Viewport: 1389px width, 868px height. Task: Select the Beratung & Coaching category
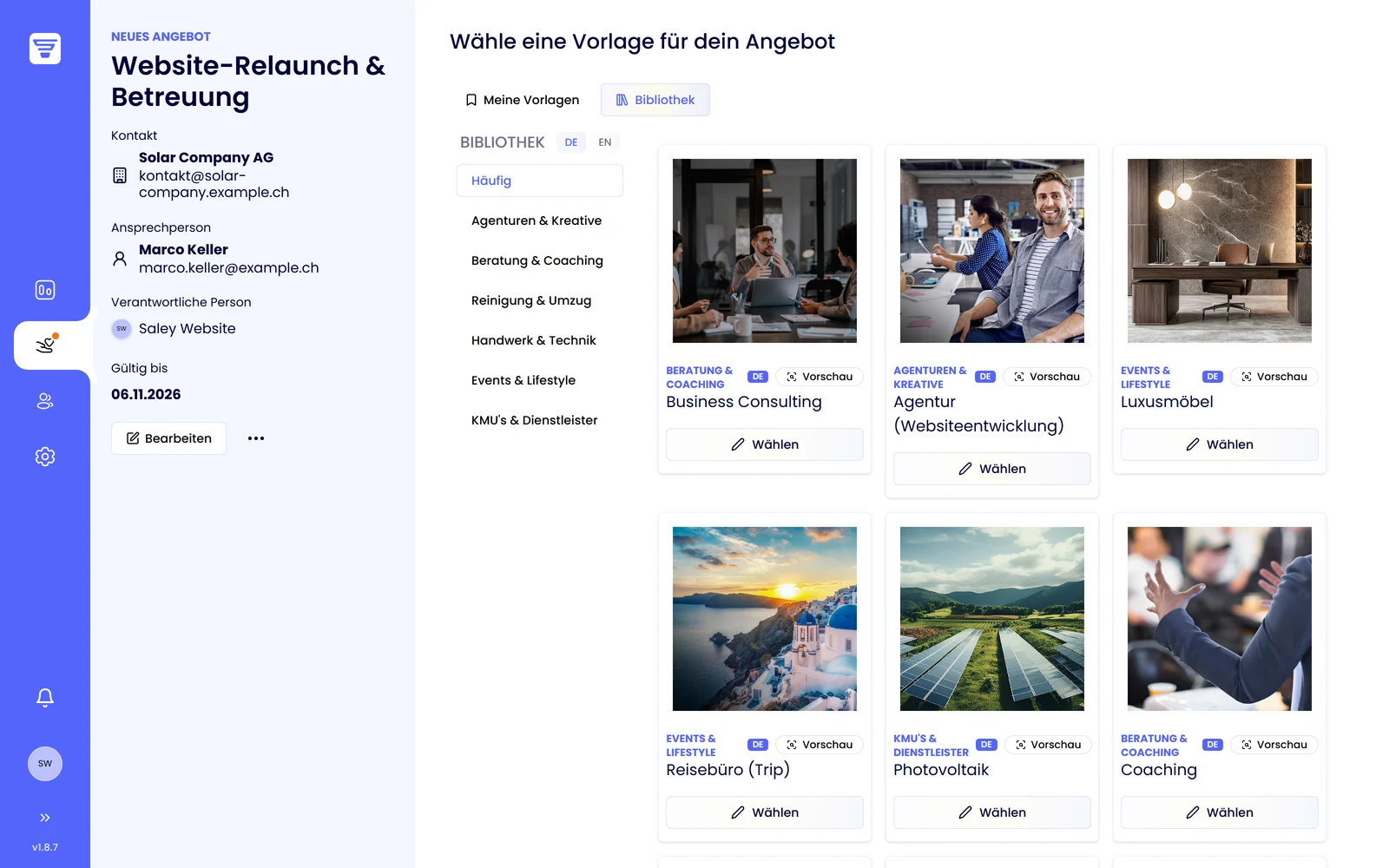pos(540,260)
